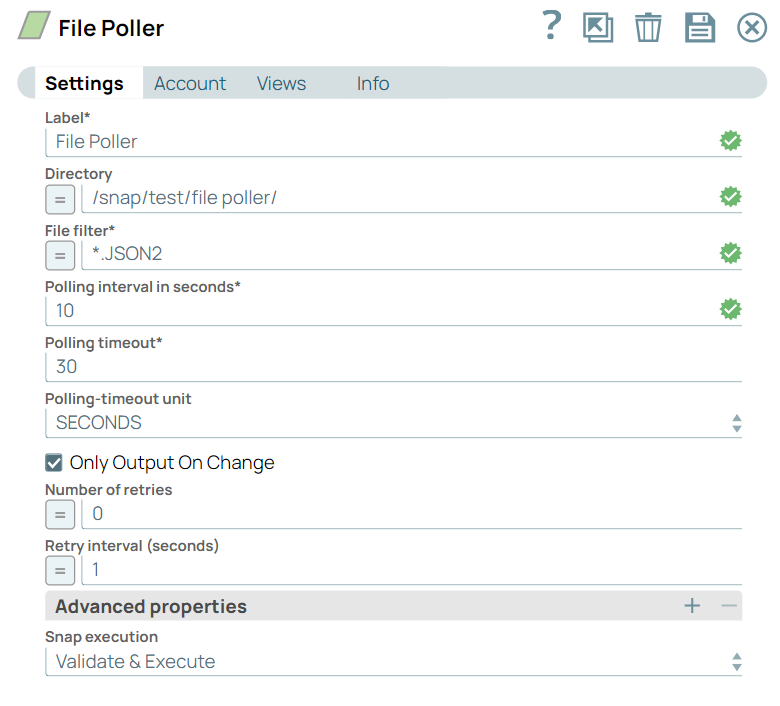The image size is (780, 706).
Task: Close the File Poller dialog
Action: 751,27
